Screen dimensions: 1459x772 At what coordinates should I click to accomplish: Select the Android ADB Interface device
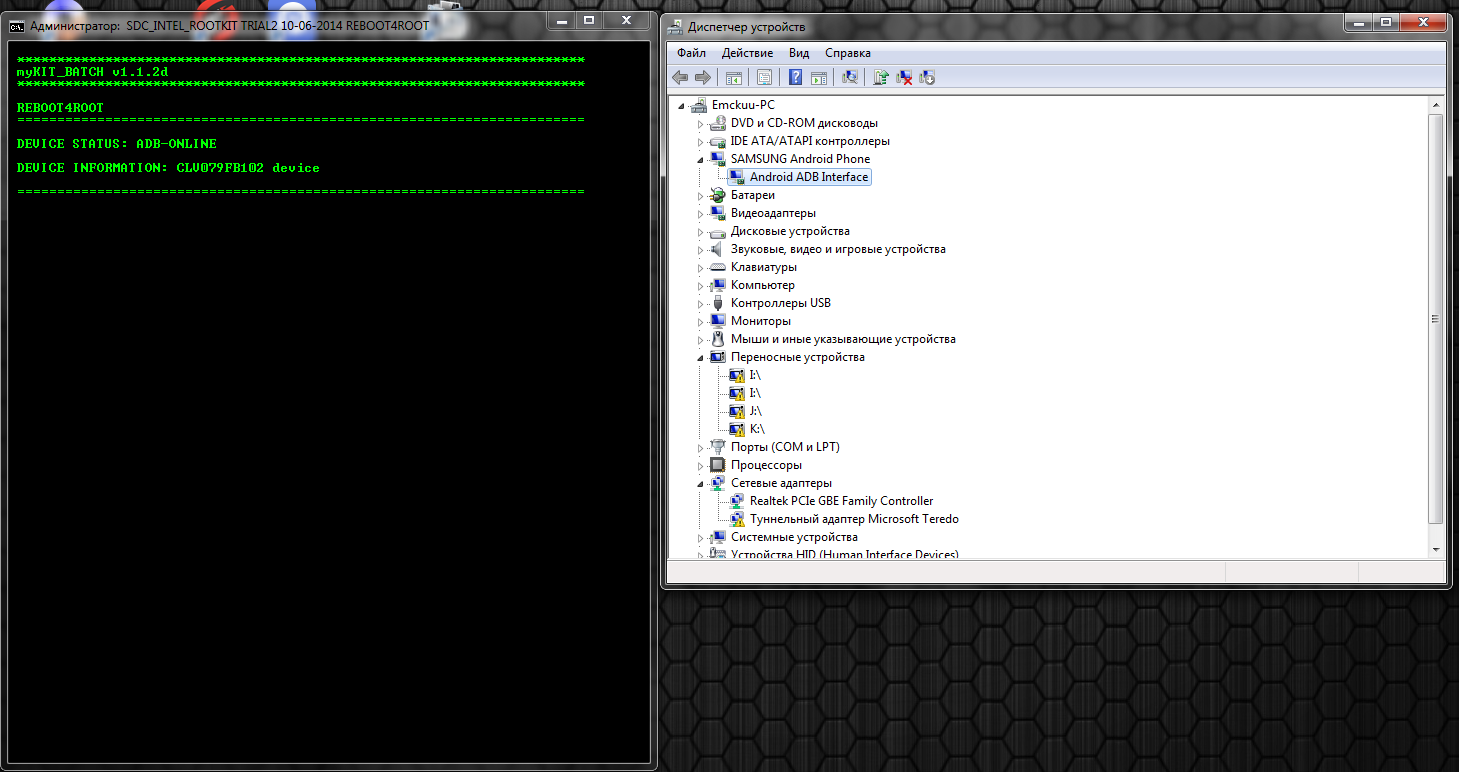point(809,177)
